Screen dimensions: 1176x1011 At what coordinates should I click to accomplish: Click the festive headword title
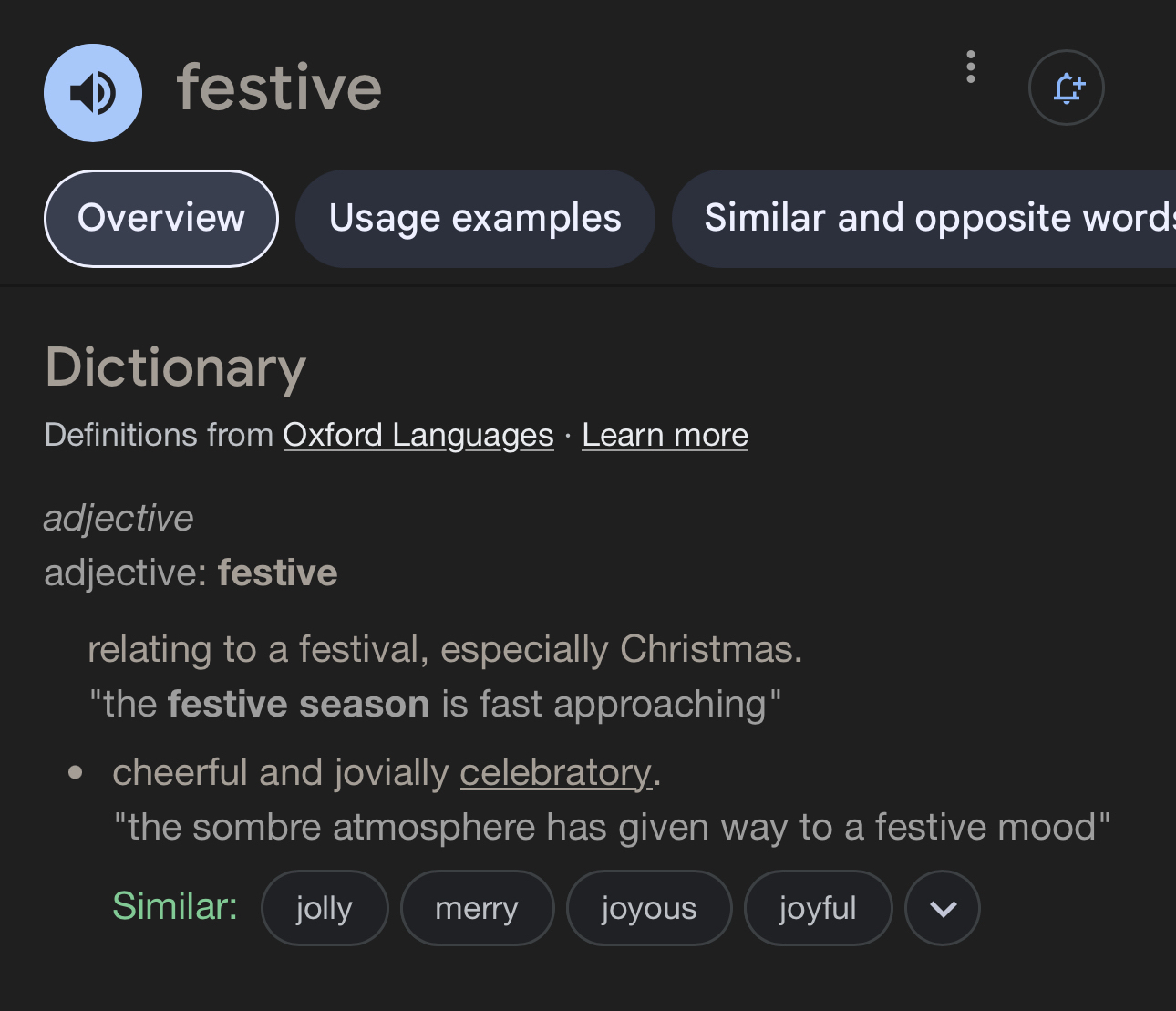pyautogui.click(x=279, y=88)
